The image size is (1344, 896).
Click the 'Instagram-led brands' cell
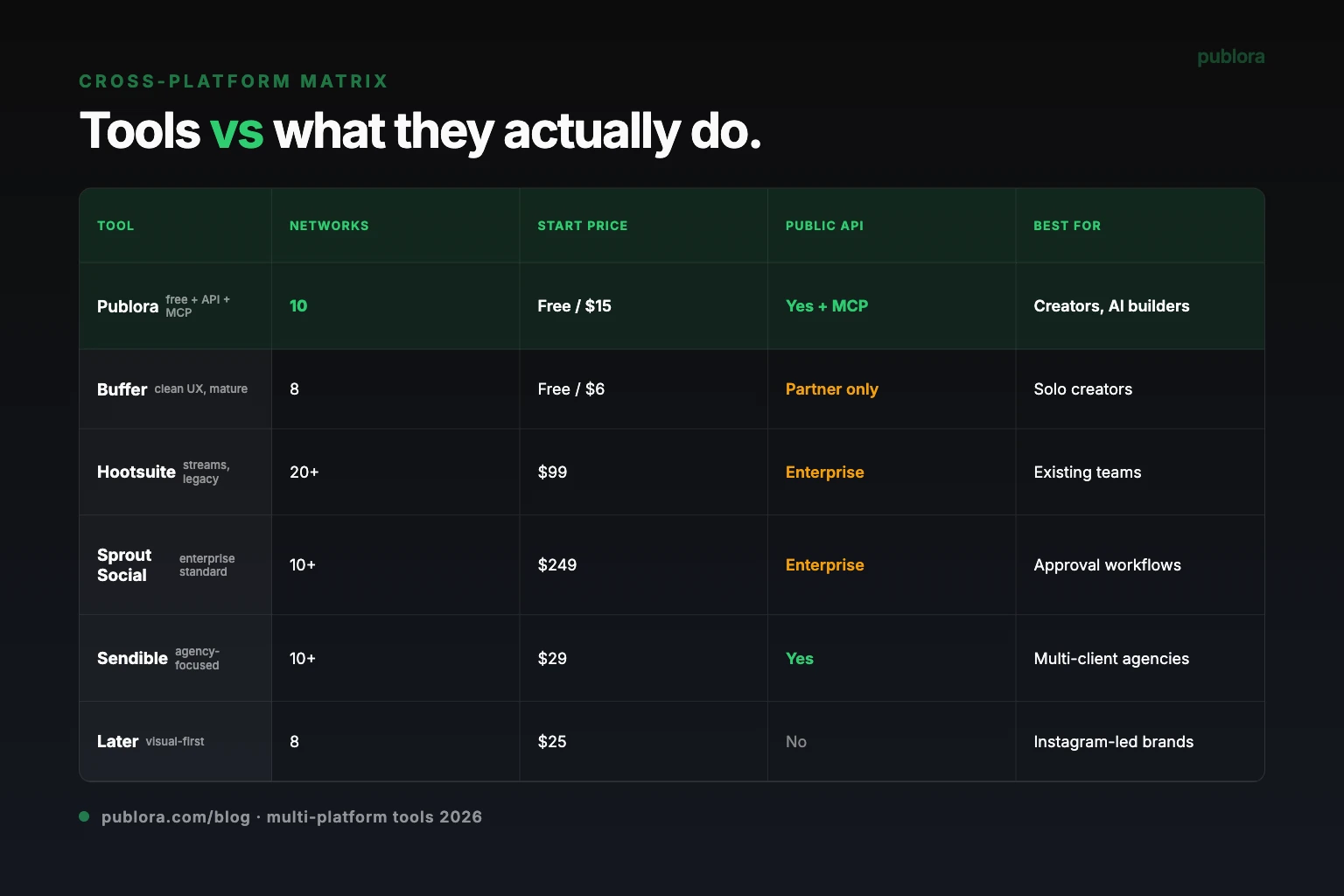coord(1113,742)
